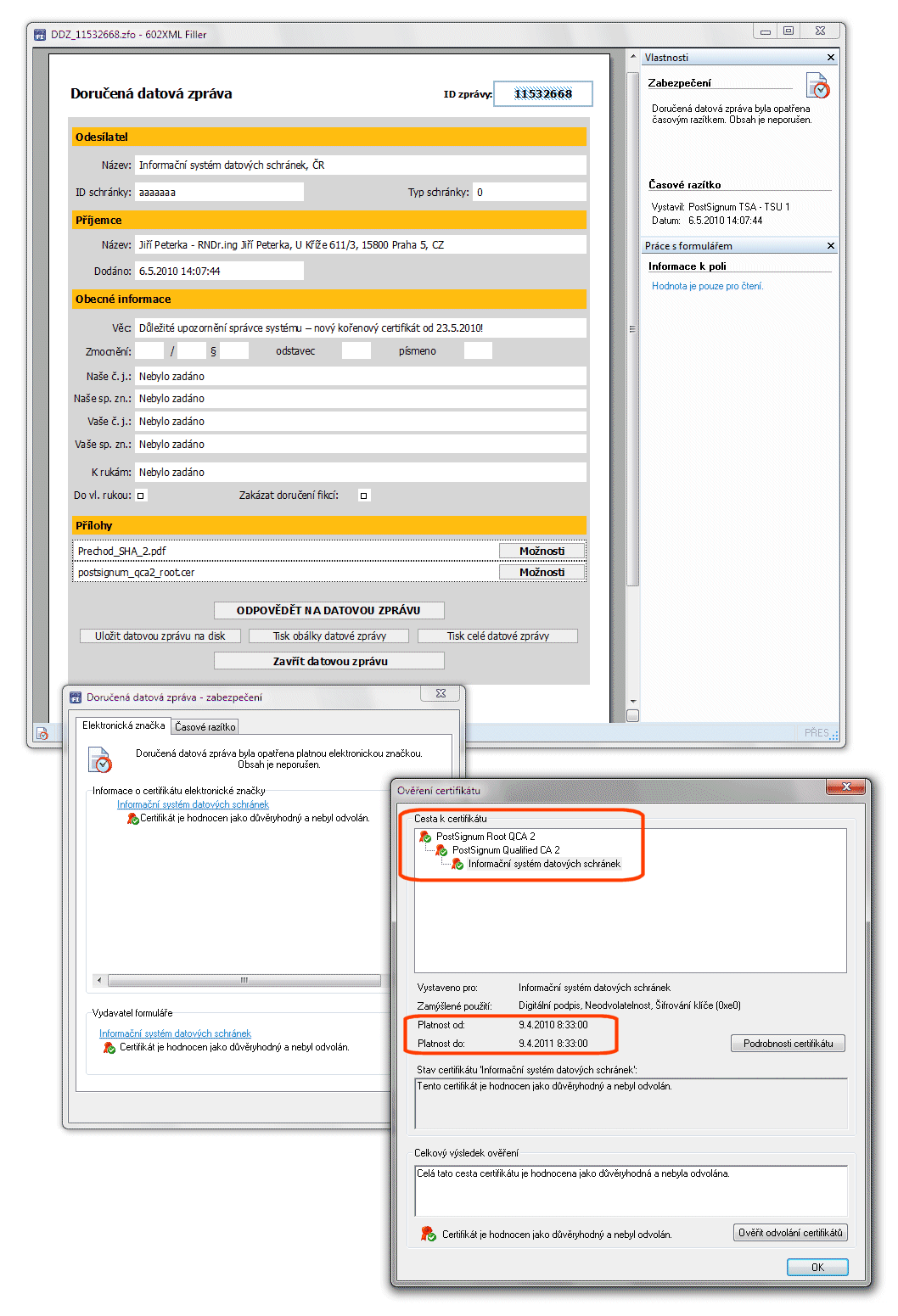The height and width of the screenshot is (1316, 898).
Task: Click the Zabezpečení timestamp document icon in Vlastnosti
Action: (x=817, y=86)
